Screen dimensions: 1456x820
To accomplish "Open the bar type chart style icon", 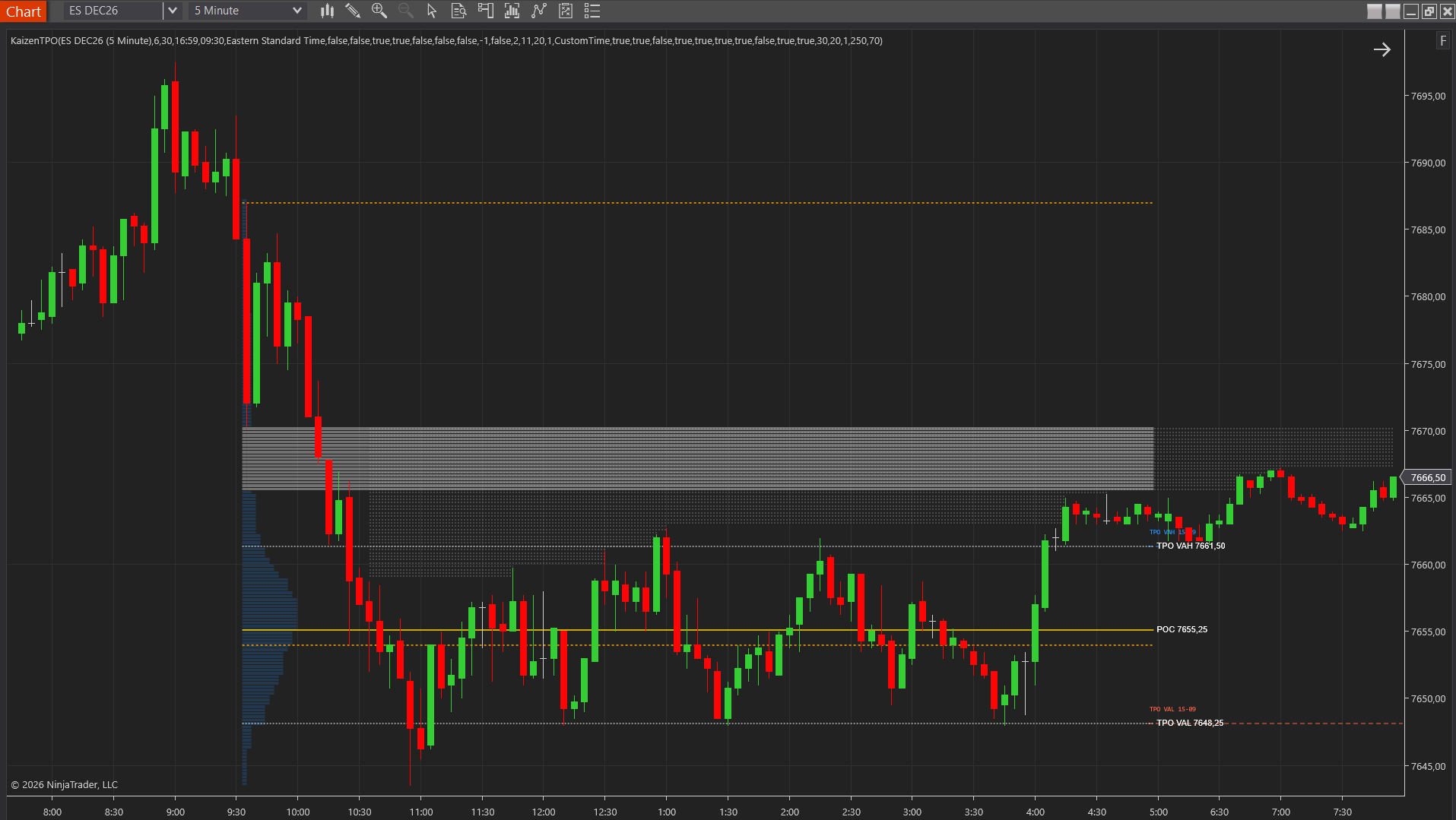I will [x=327, y=11].
